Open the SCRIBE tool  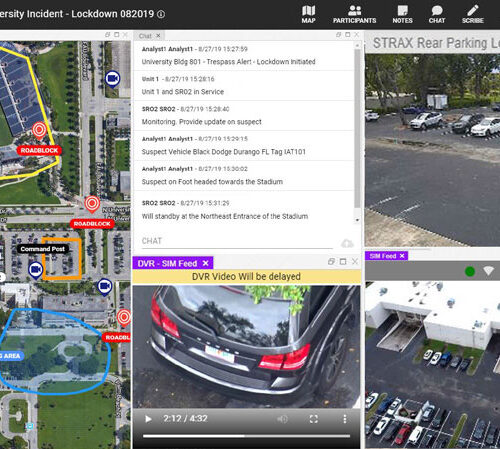[473, 14]
